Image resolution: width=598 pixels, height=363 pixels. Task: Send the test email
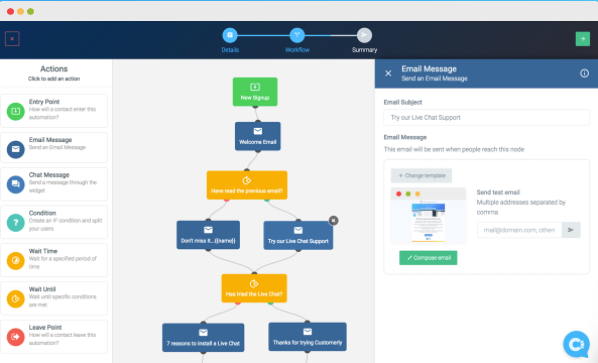pos(571,230)
